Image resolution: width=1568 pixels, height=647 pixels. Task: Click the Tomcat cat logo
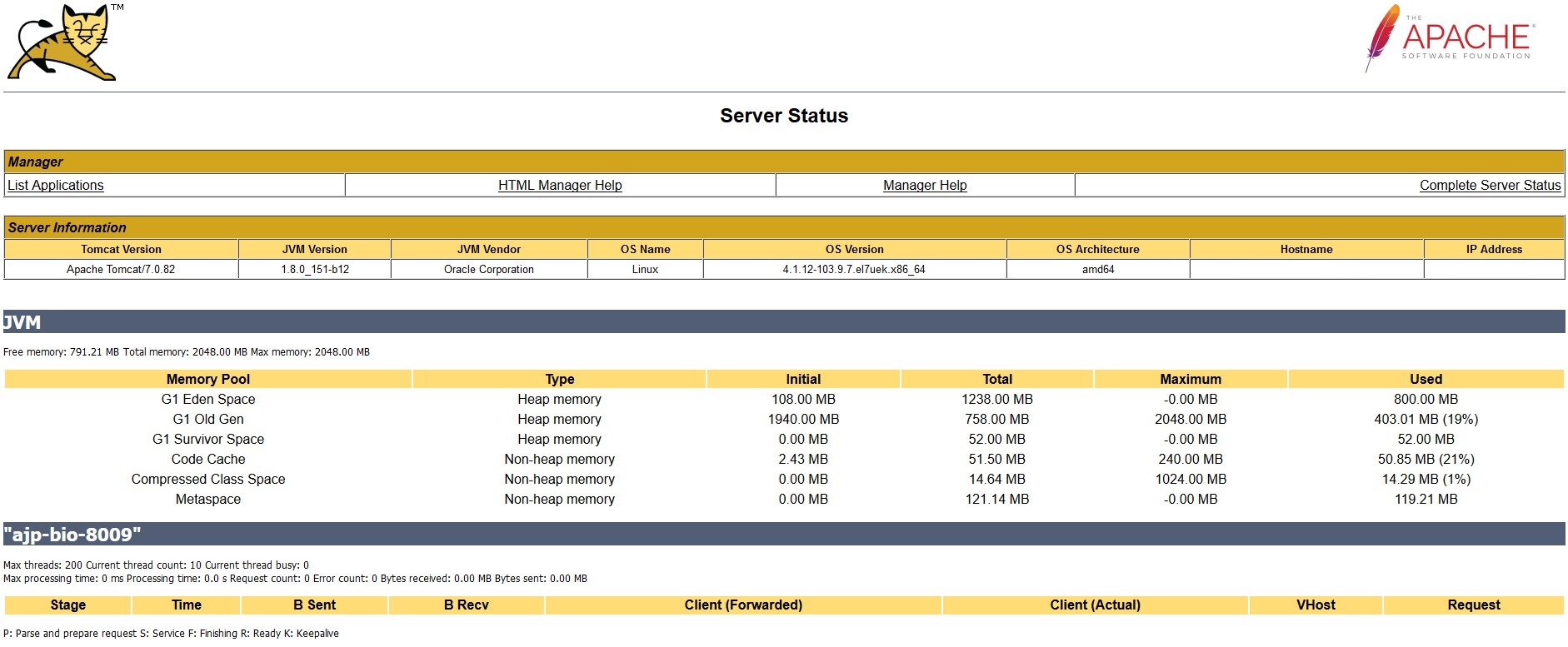click(62, 43)
